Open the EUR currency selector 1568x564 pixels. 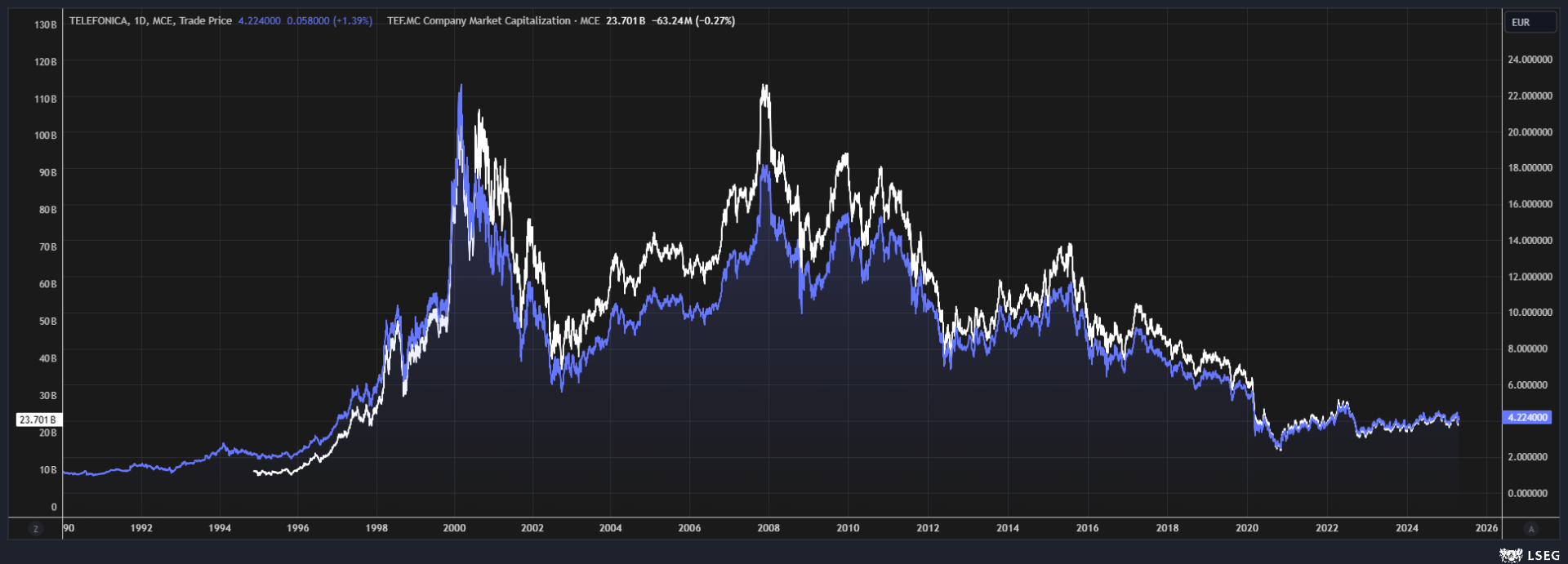pyautogui.click(x=1530, y=22)
